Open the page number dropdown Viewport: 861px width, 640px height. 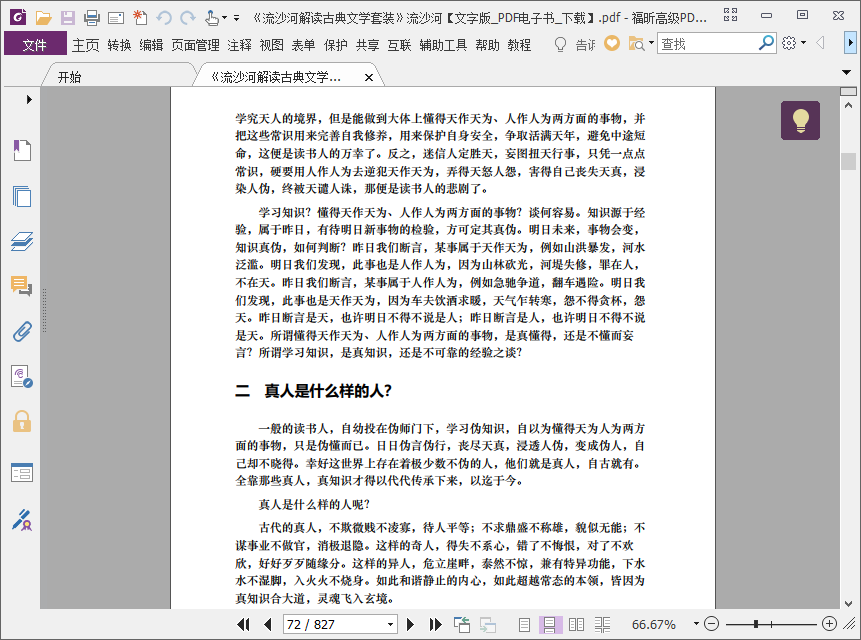point(390,625)
